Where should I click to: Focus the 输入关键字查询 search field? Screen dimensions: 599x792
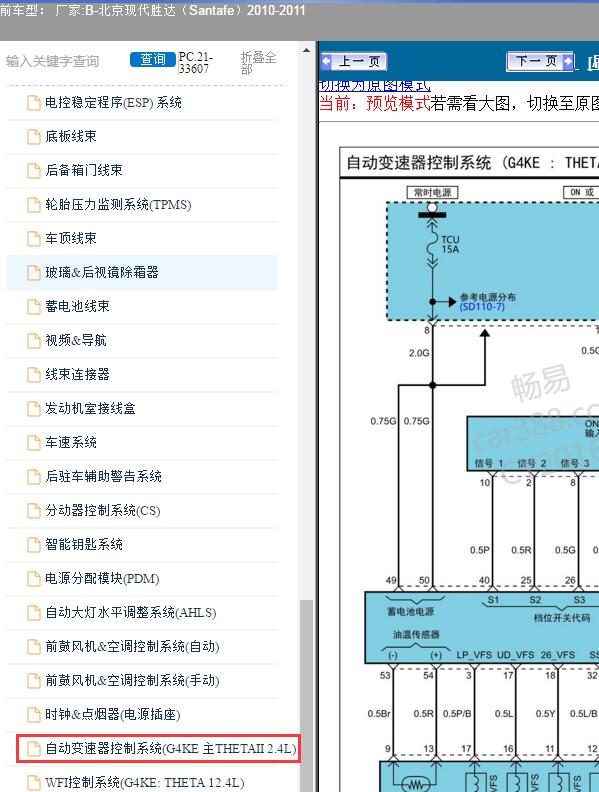pos(53,61)
